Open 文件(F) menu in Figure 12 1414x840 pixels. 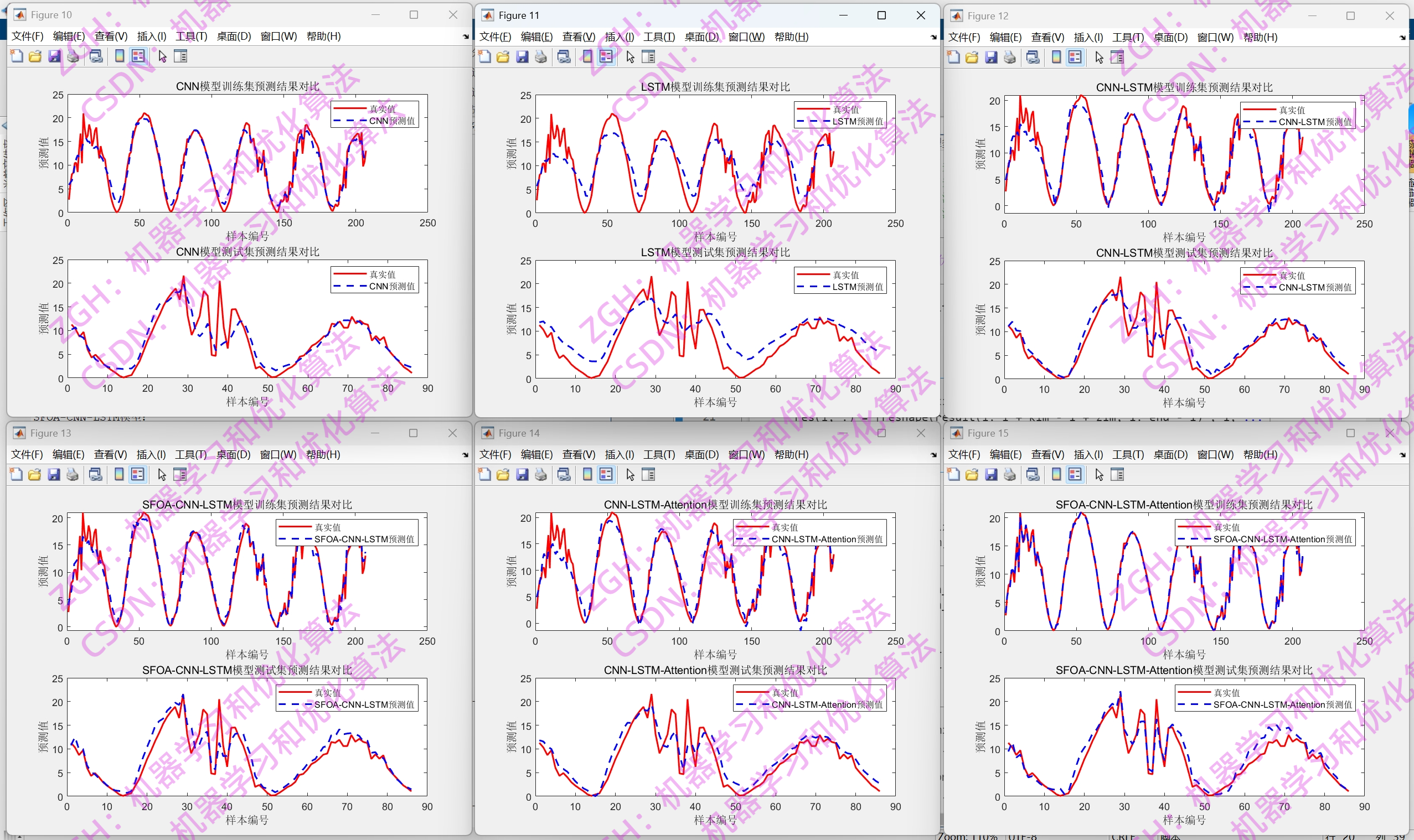coord(964,38)
